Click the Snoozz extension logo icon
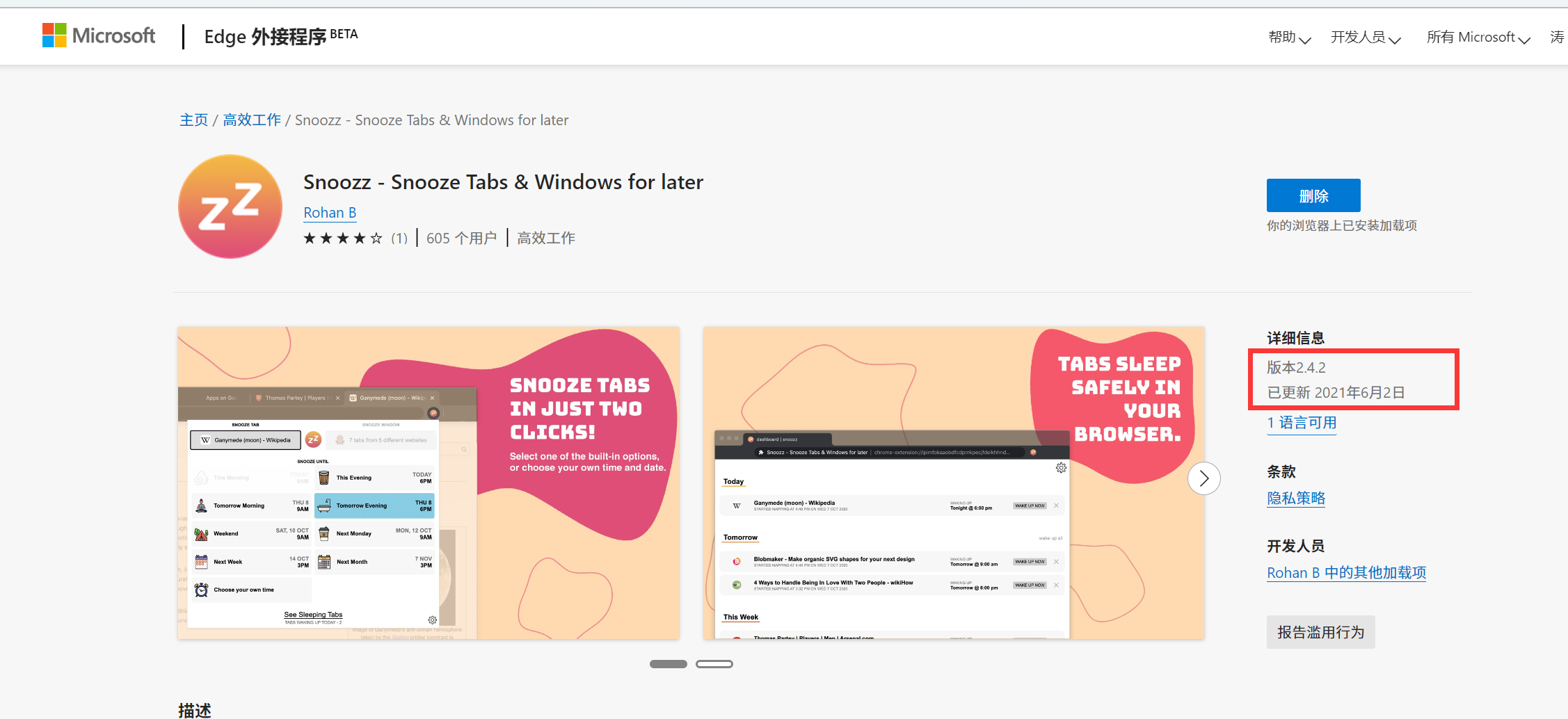 tap(230, 207)
